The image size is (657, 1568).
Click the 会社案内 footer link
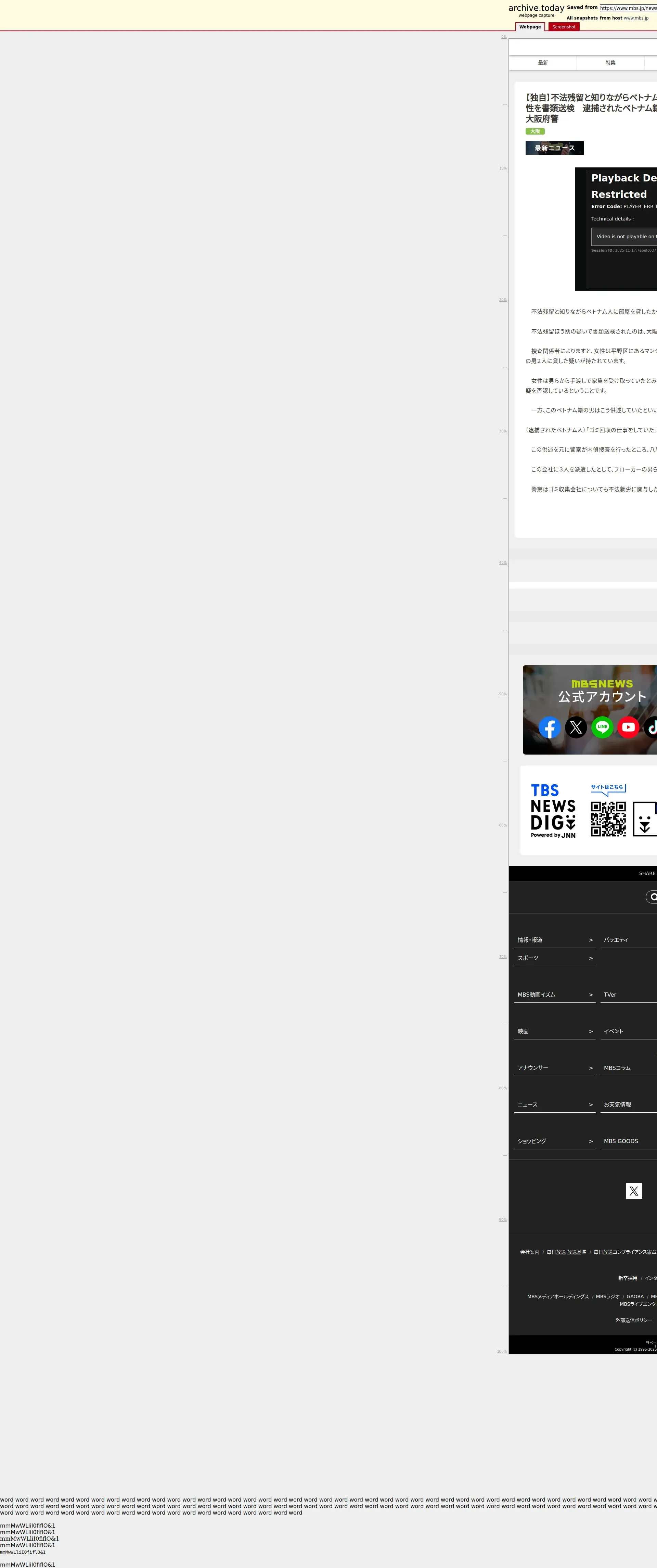click(x=529, y=1252)
